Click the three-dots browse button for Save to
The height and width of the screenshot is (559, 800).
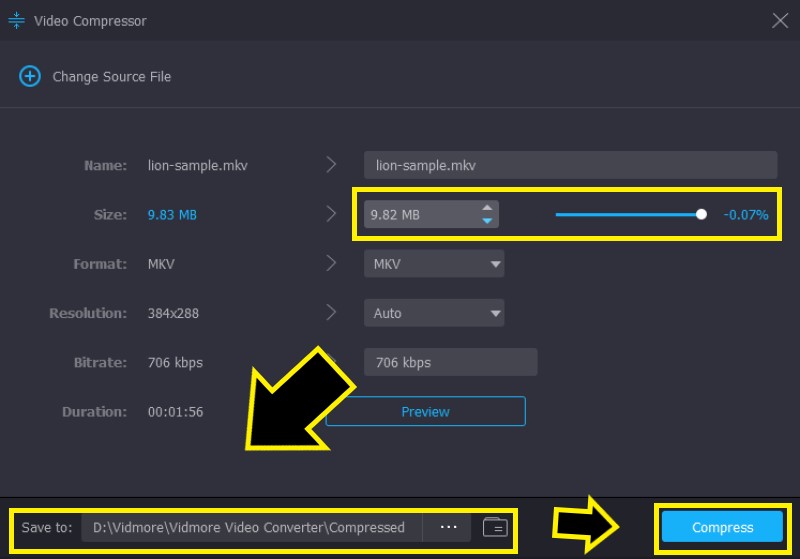448,527
